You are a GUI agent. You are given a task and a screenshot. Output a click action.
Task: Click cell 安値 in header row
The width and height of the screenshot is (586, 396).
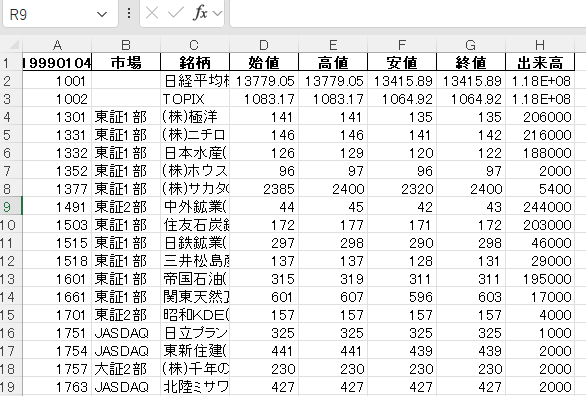402,62
